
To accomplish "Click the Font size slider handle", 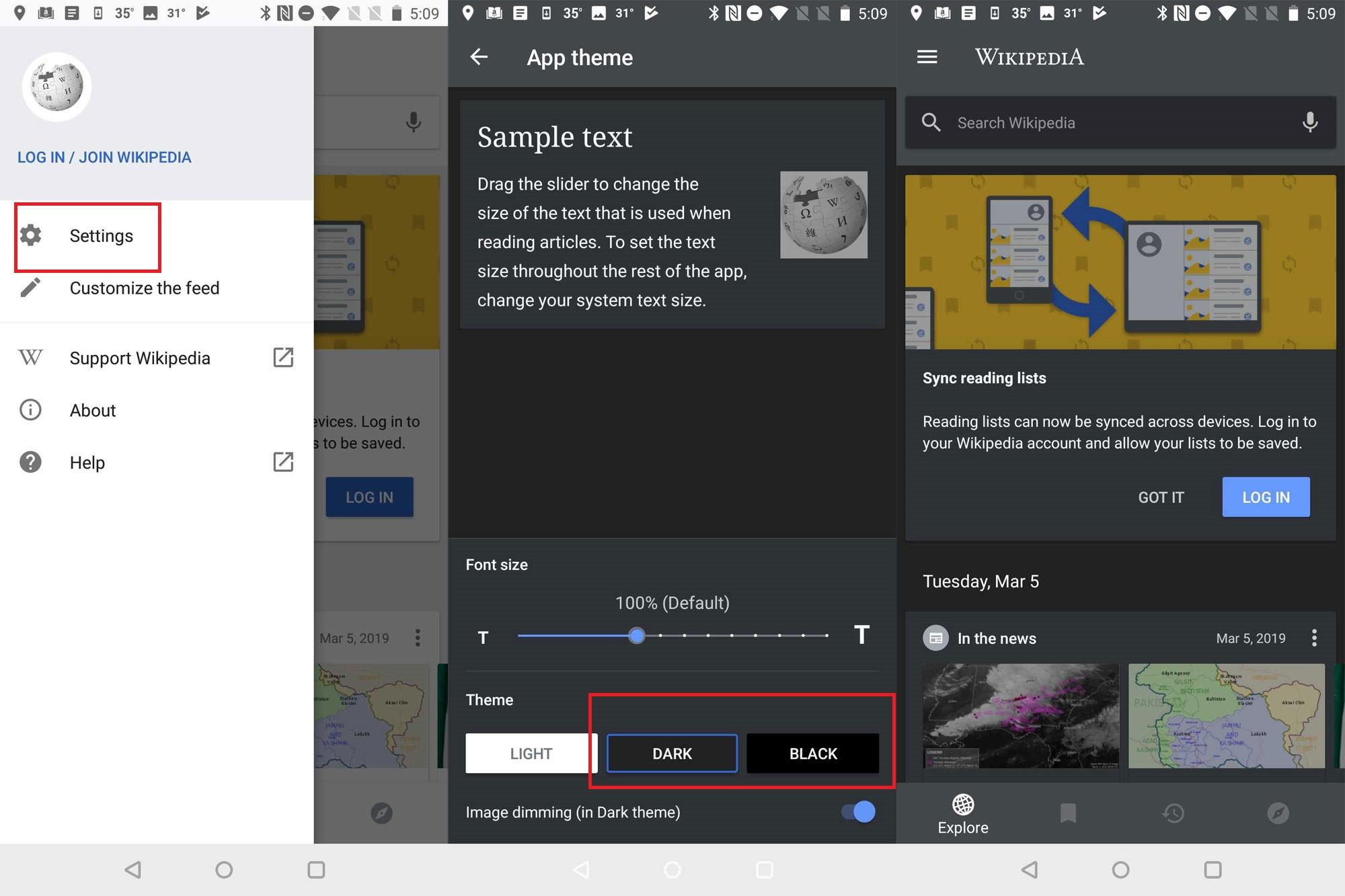I will (636, 635).
